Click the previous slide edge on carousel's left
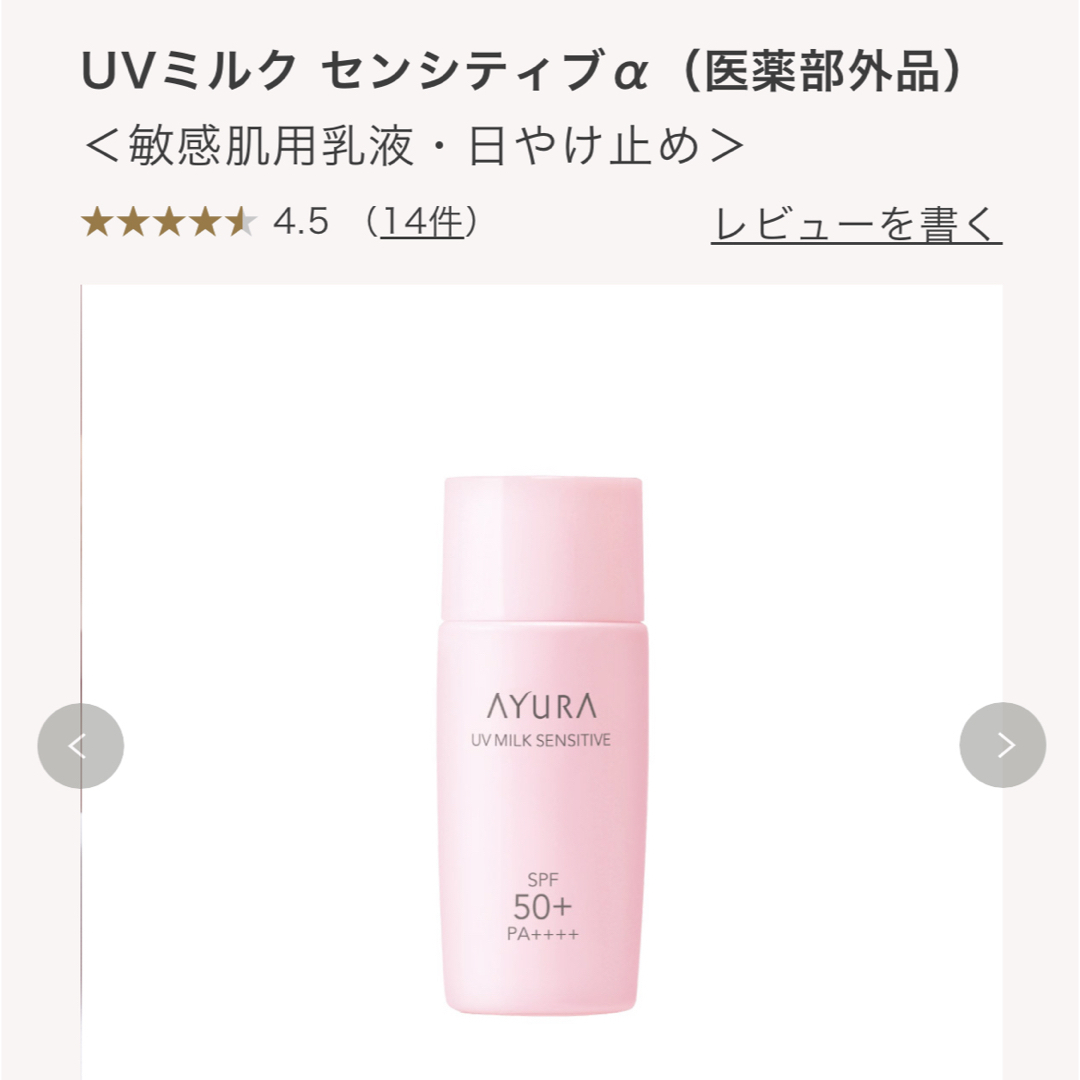Screen dimensions: 1080x1080 pos(81,682)
